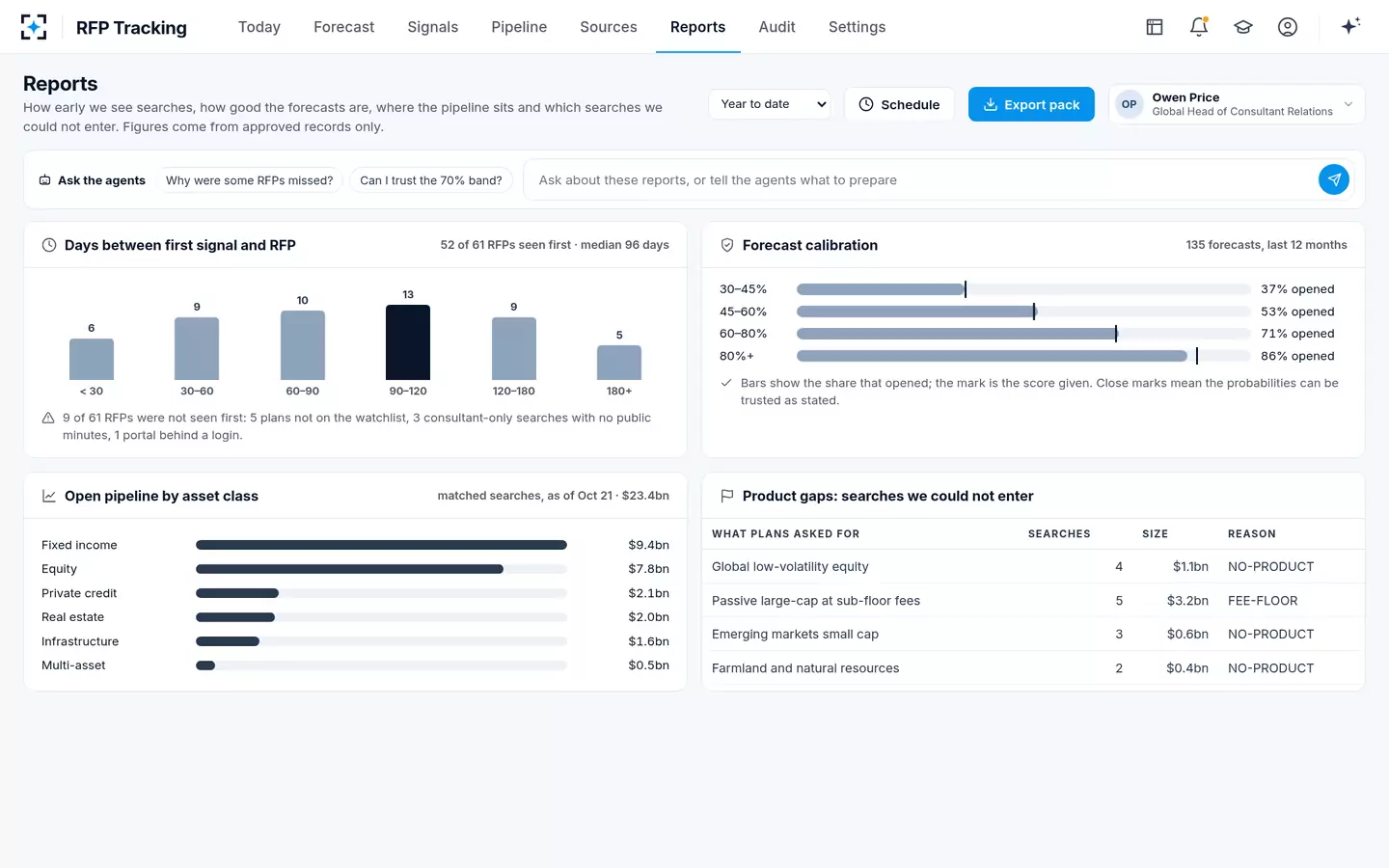Click the flag icon beside Product gaps

click(x=727, y=496)
